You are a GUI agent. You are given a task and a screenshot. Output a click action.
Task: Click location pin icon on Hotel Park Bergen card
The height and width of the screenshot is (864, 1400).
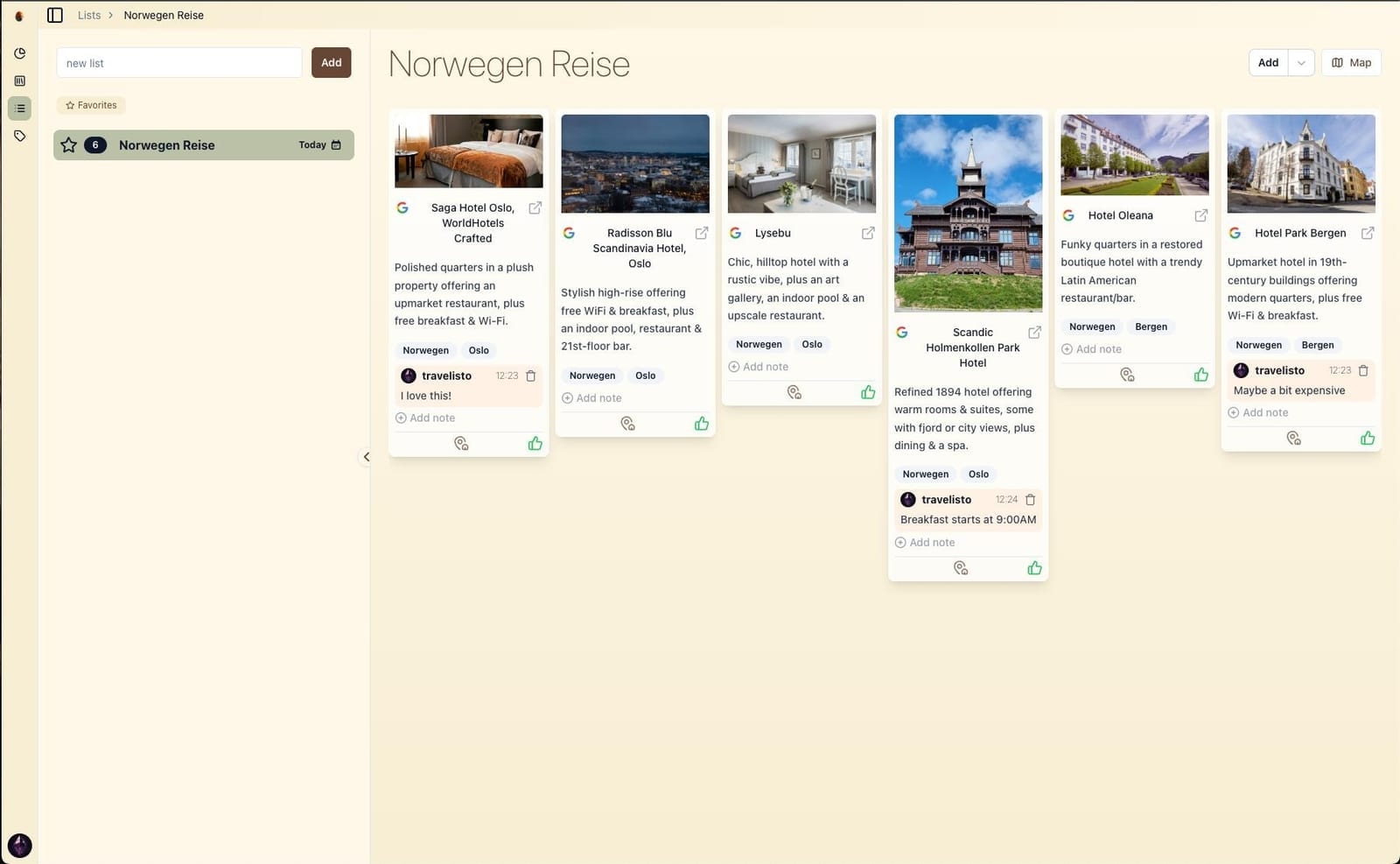coord(1293,438)
